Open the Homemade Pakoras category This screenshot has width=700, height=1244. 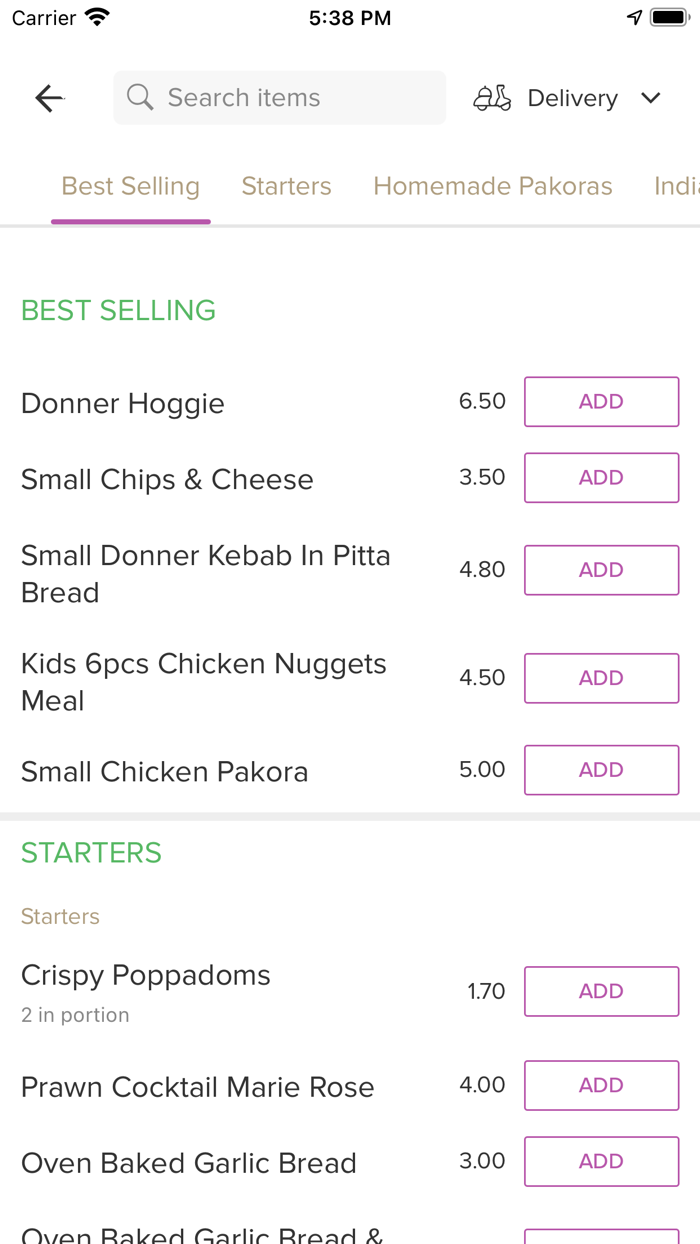(492, 186)
